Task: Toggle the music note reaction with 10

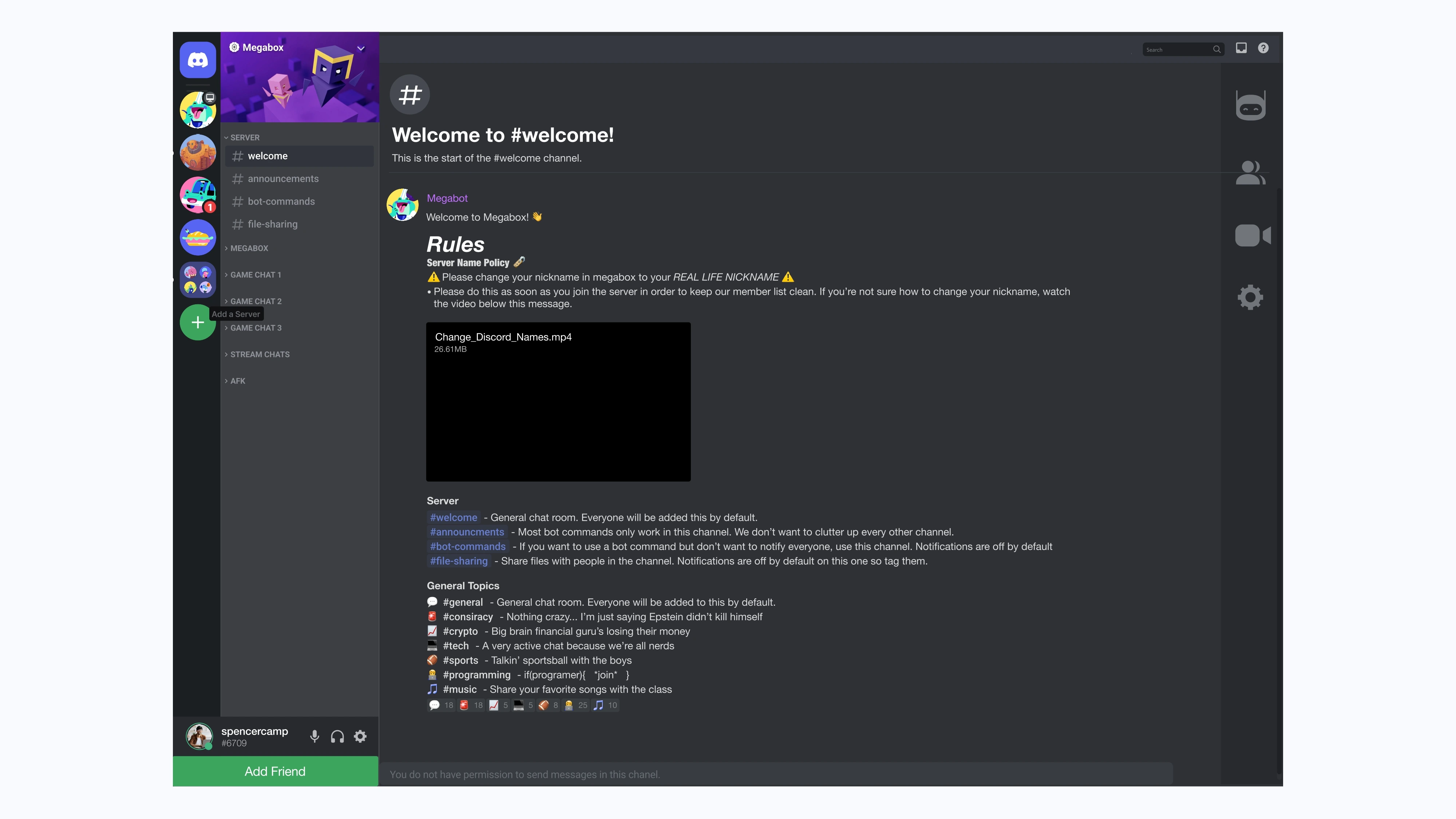Action: click(605, 705)
